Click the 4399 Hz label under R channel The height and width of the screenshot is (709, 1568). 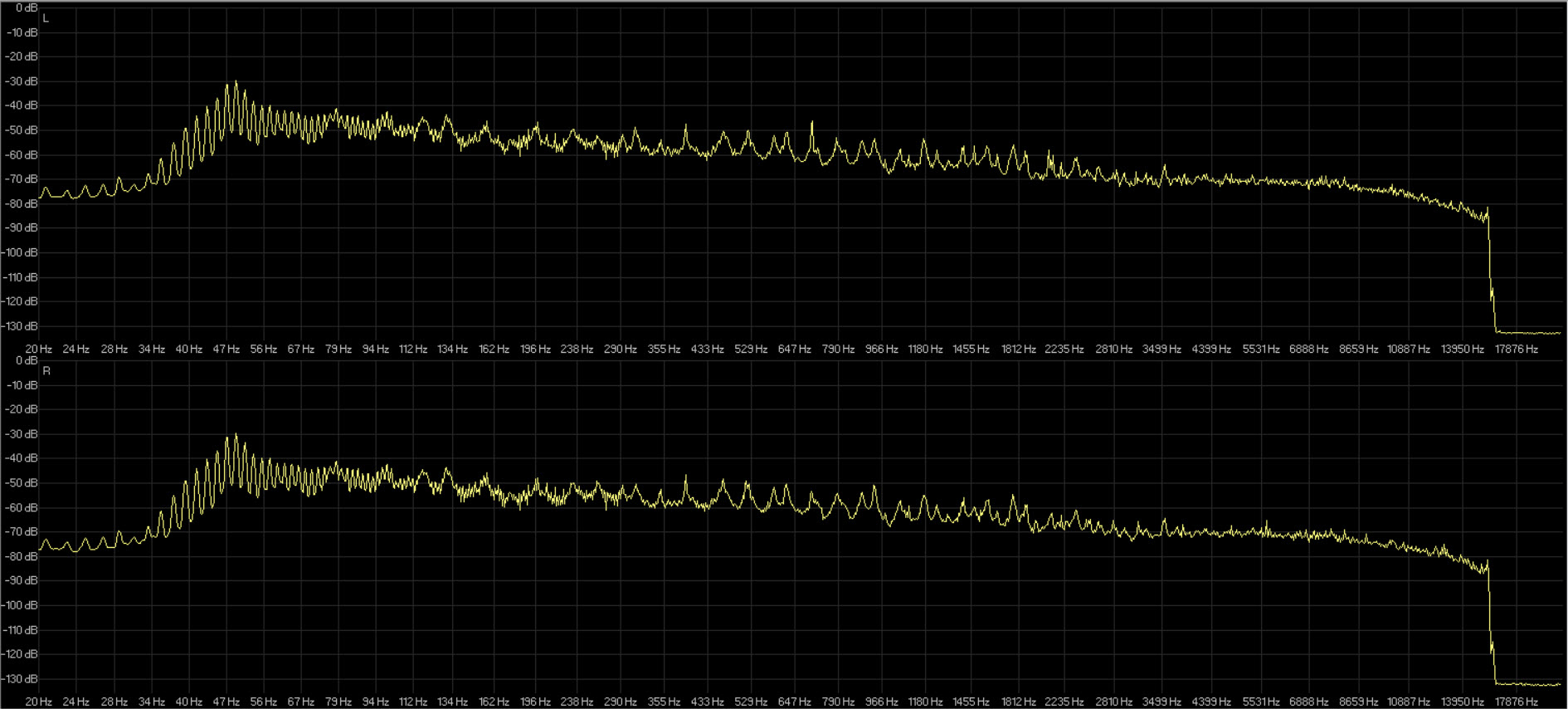click(x=1211, y=702)
